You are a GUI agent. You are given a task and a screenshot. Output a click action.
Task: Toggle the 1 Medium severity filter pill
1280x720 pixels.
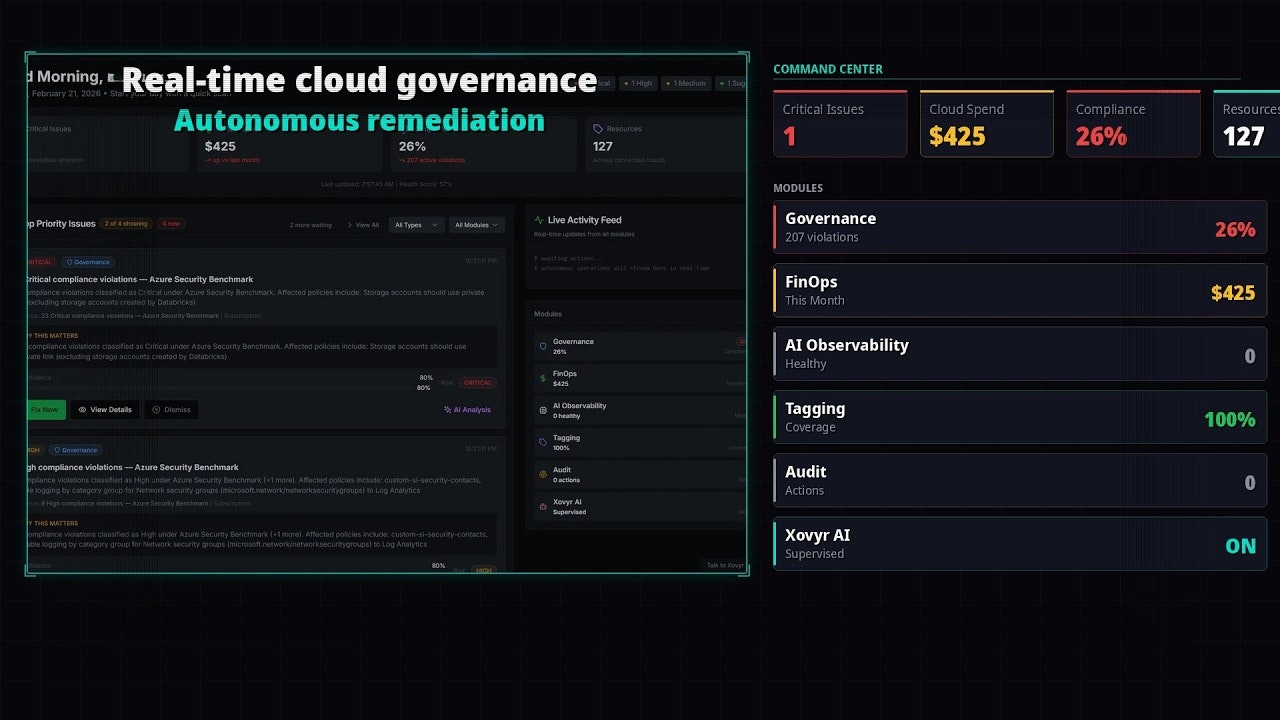click(x=686, y=83)
